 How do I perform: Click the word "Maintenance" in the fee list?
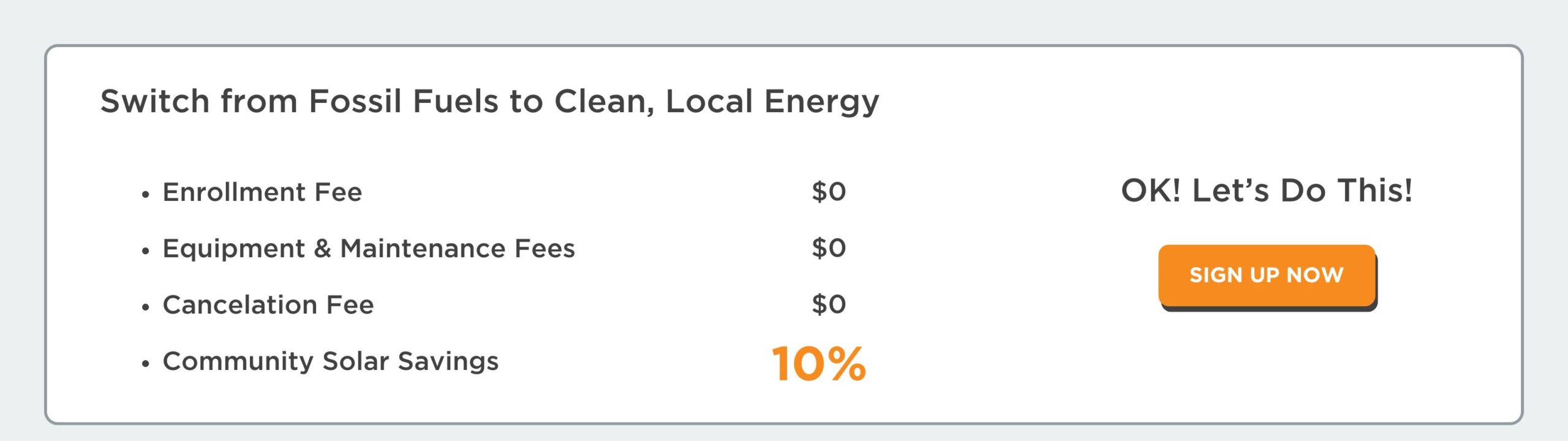pyautogui.click(x=423, y=249)
